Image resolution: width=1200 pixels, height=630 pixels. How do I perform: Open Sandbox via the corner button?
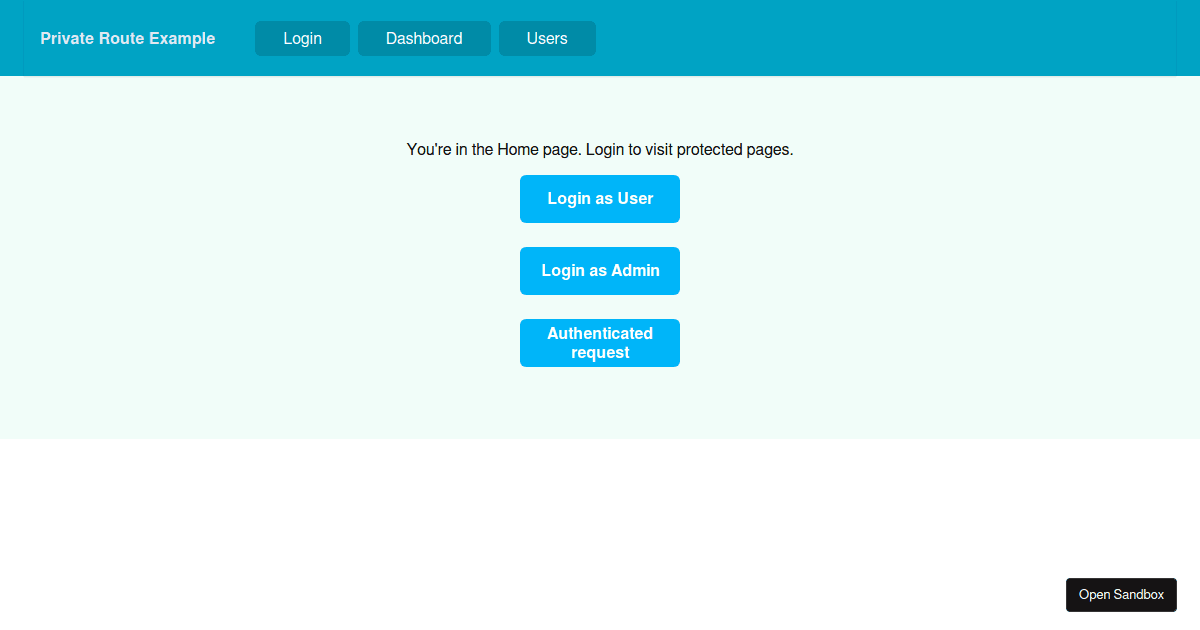tap(1121, 594)
